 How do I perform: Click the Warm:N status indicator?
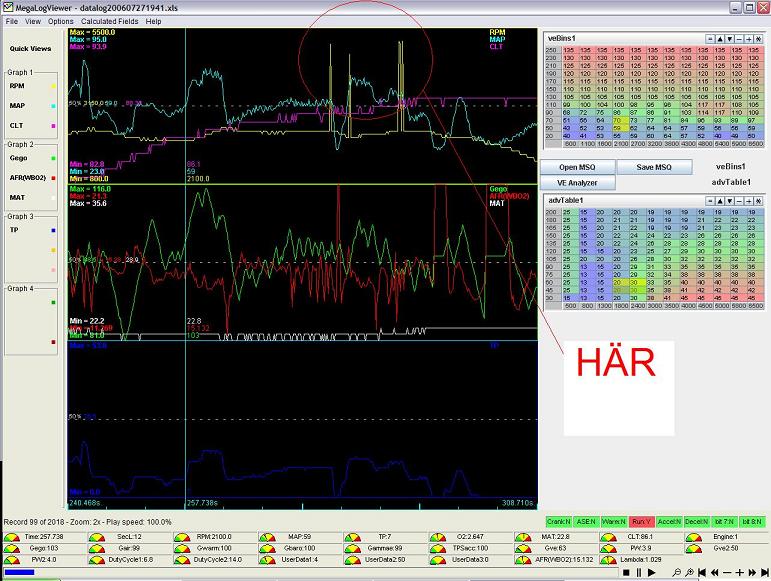614,522
